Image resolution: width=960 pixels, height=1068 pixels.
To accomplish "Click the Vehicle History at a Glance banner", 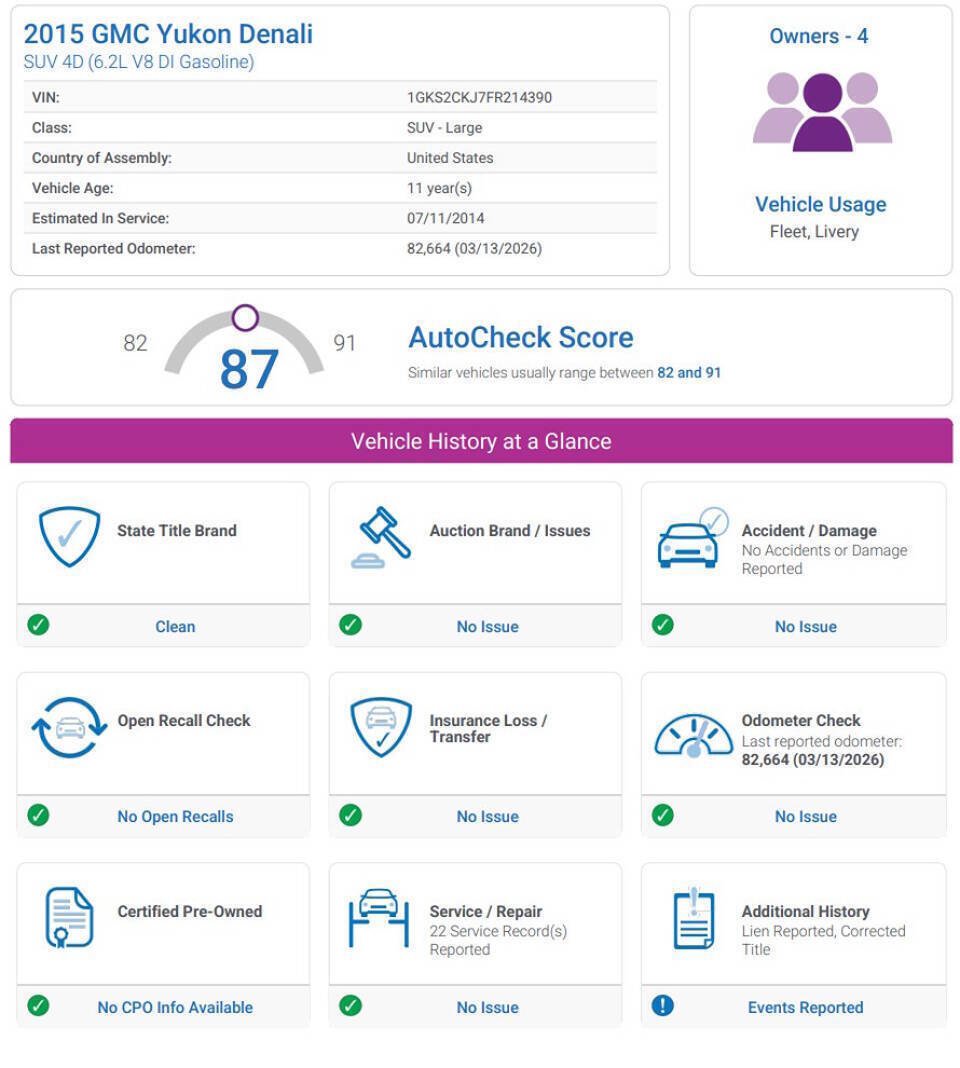I will (481, 441).
